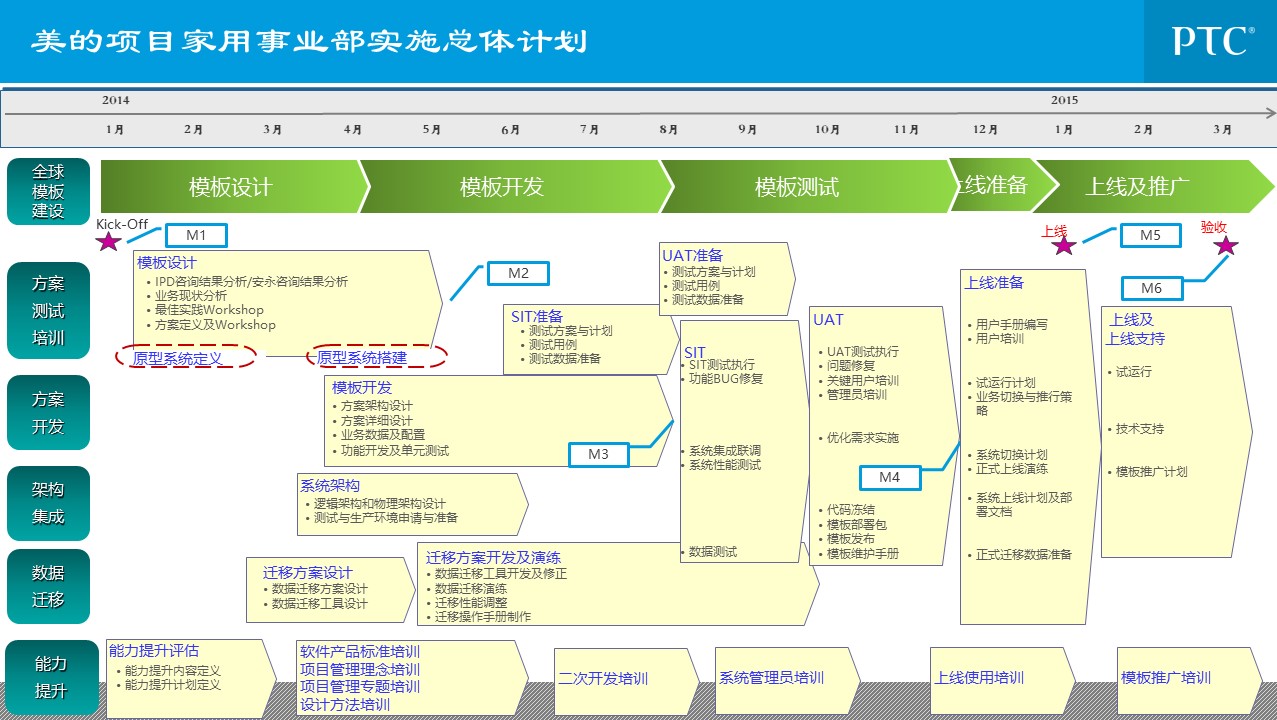Click the 迁移方案开发及演练 heading

click(x=493, y=558)
